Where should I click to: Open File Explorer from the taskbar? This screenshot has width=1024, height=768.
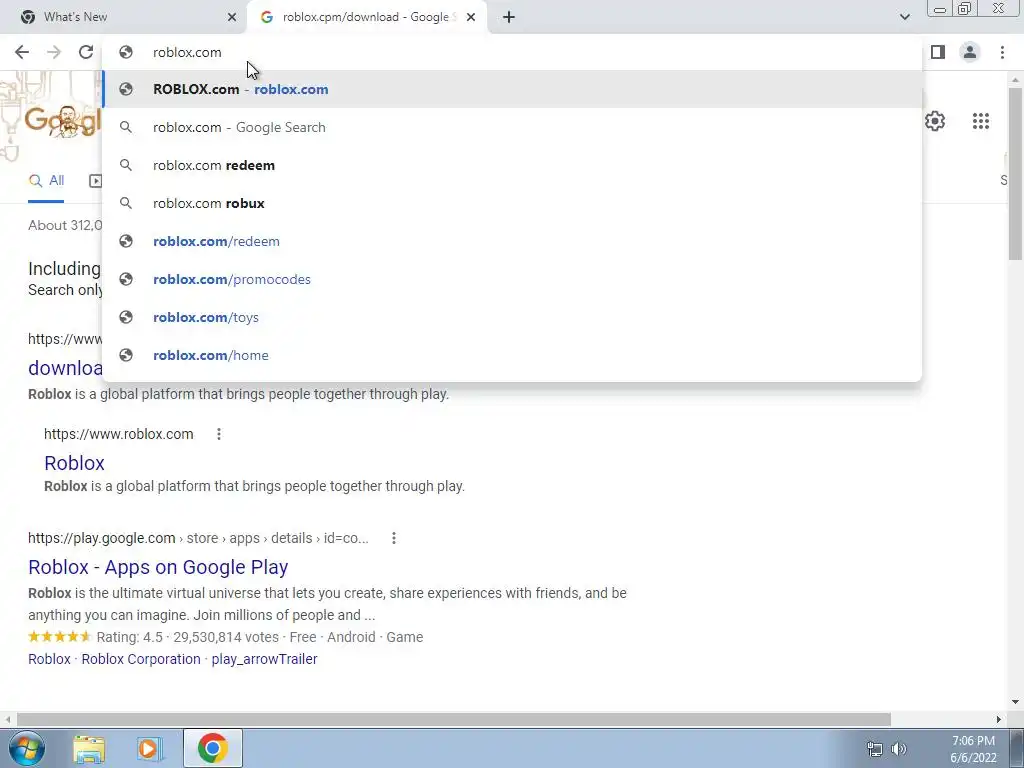89,748
